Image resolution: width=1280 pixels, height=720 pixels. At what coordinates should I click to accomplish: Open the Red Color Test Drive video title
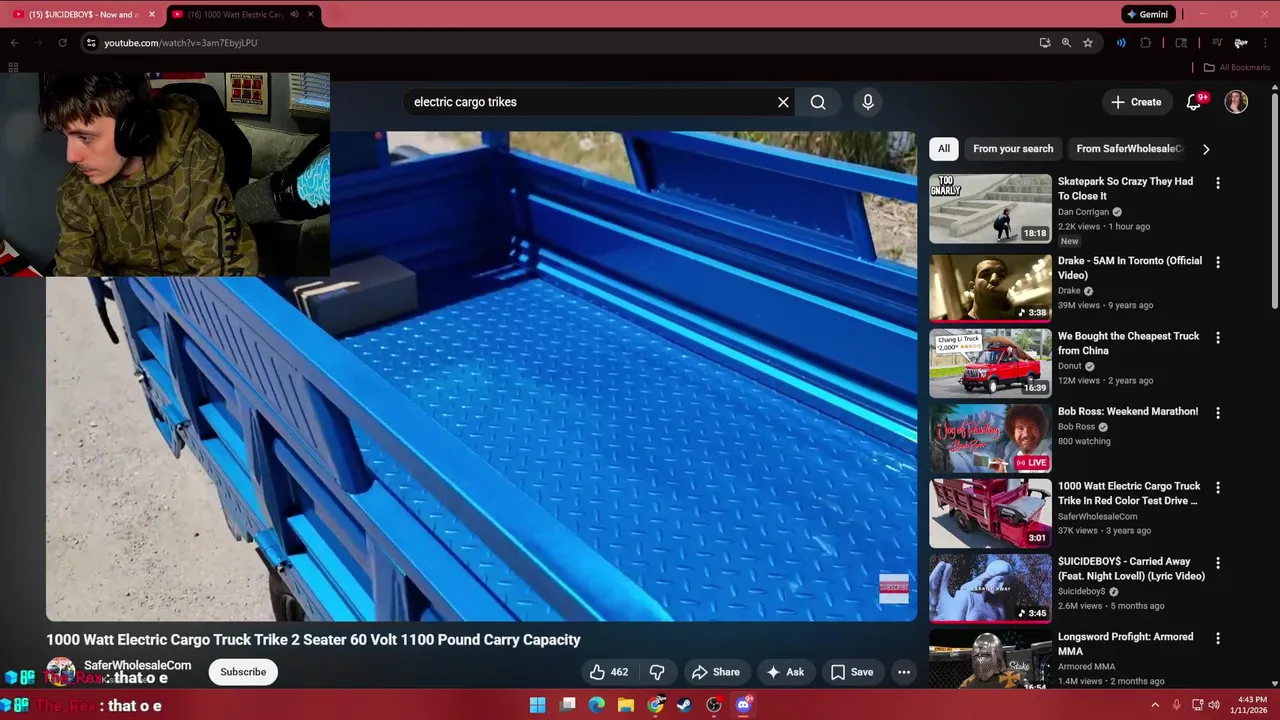1129,493
